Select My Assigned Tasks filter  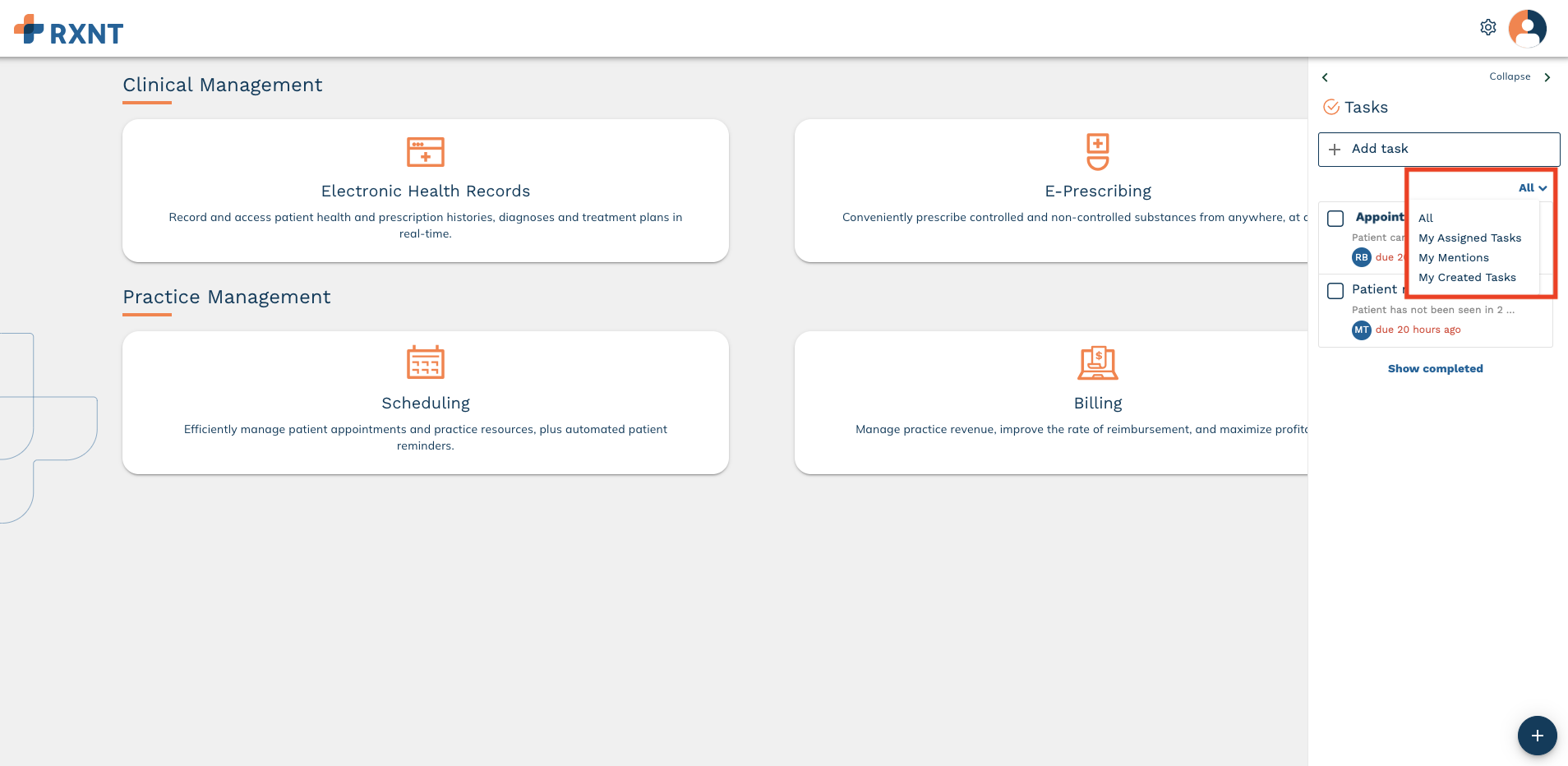pyautogui.click(x=1470, y=238)
